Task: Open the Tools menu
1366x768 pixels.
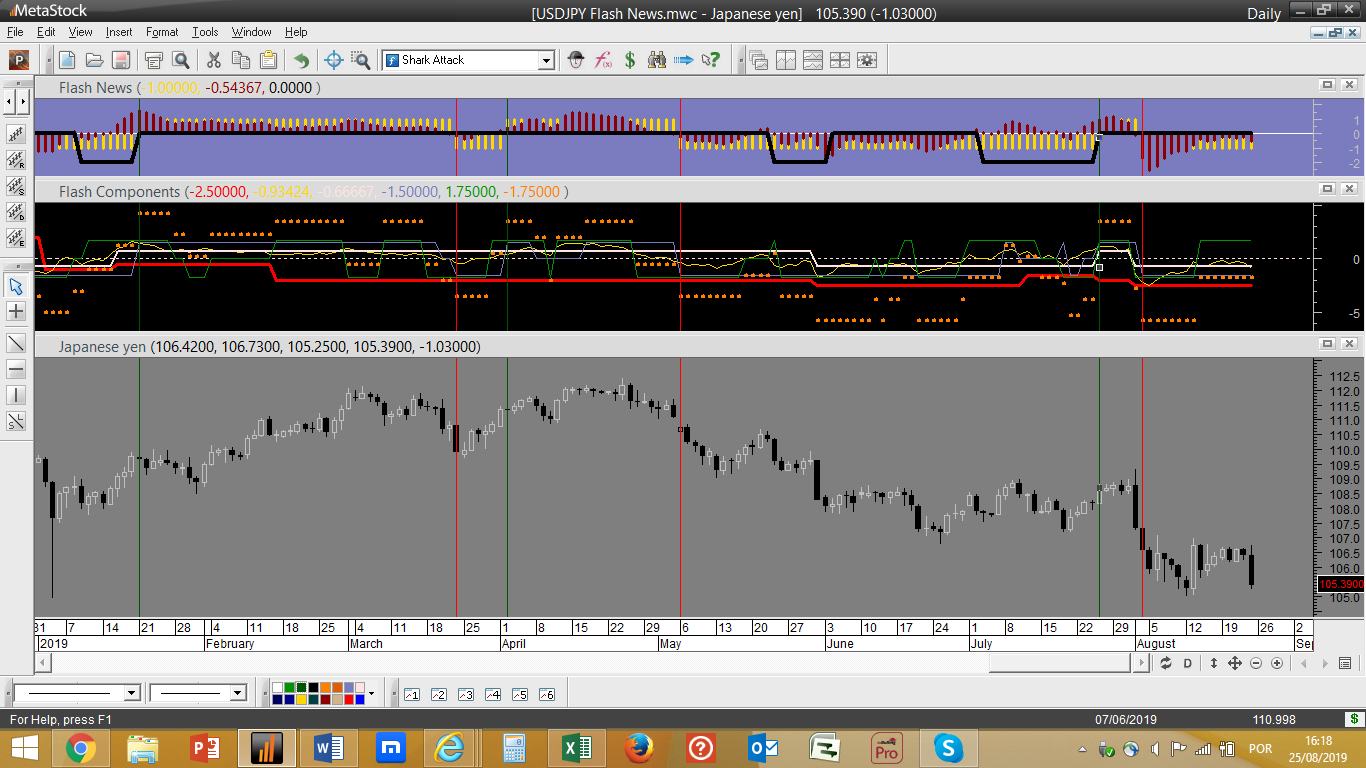Action: click(205, 32)
